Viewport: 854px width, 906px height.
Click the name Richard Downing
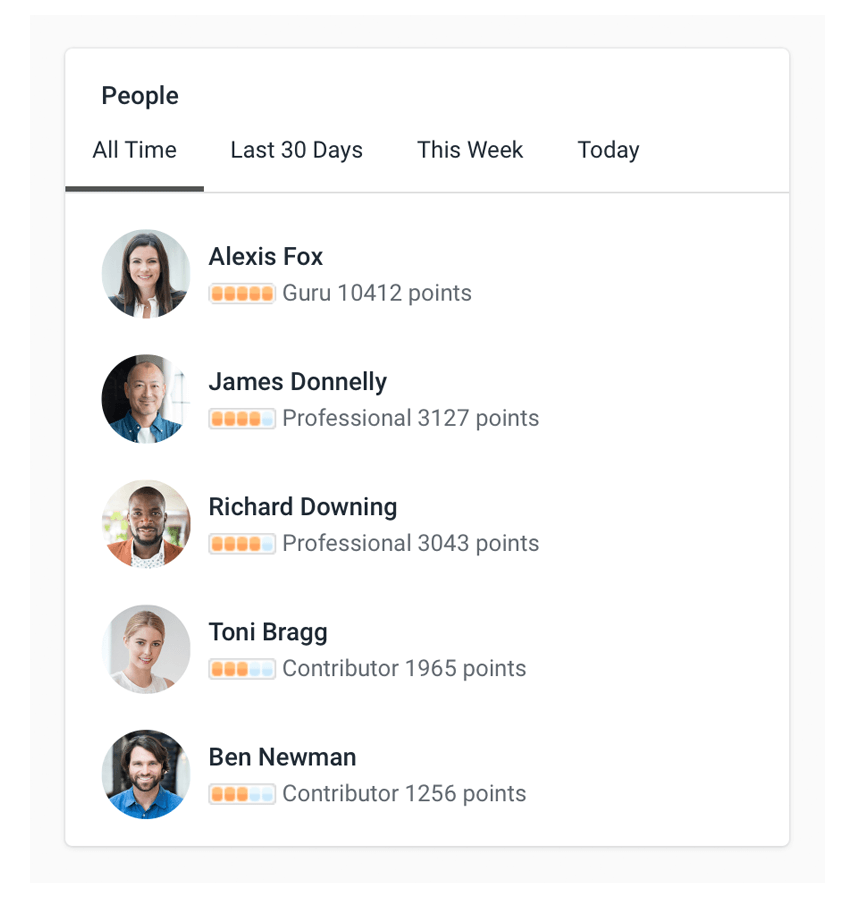pos(302,507)
